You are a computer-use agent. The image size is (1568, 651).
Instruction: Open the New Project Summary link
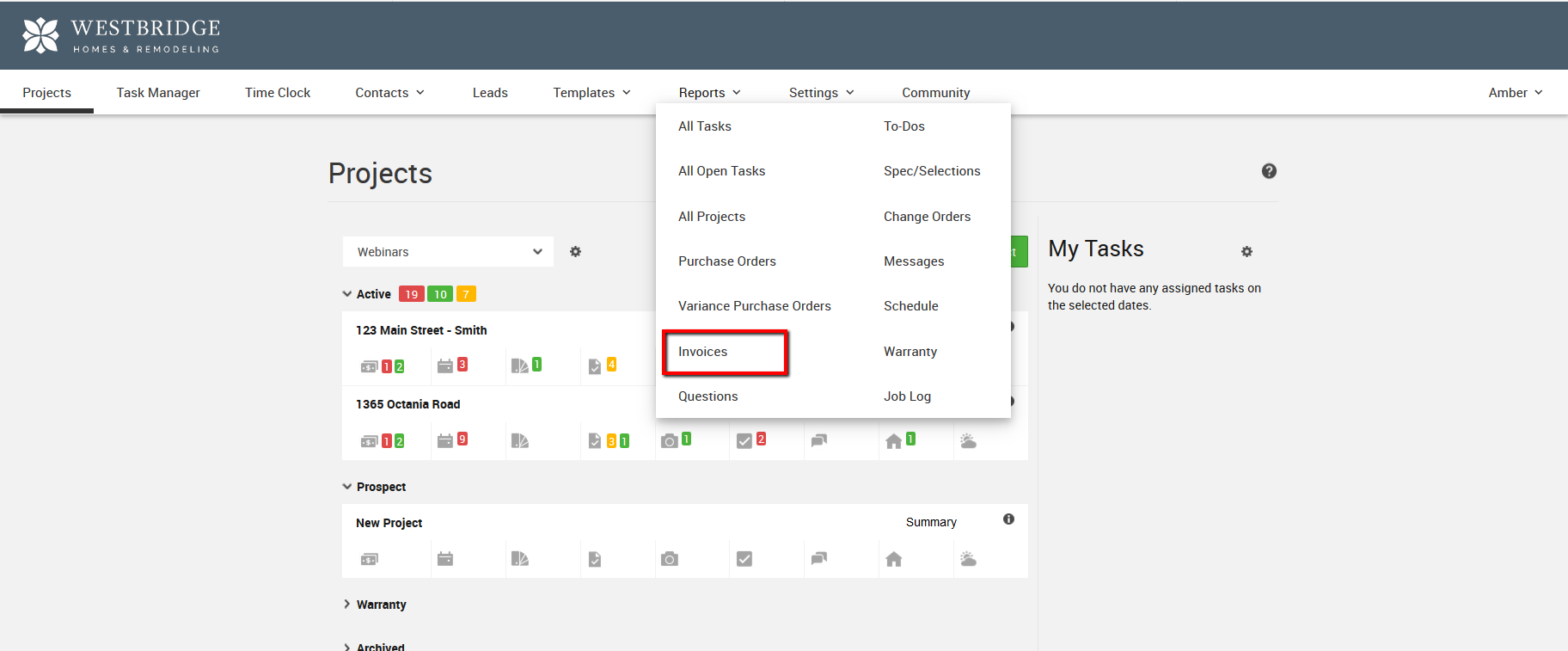click(x=931, y=522)
